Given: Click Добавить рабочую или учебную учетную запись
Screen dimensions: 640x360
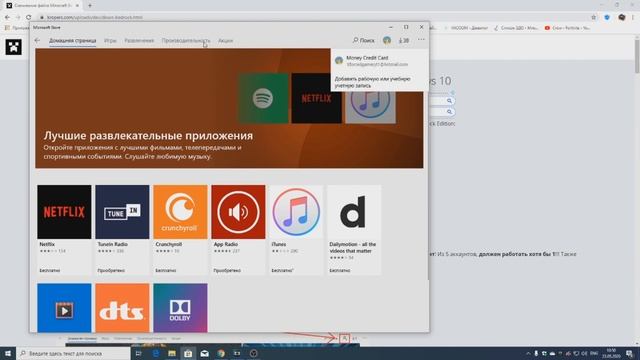Looking at the screenshot, I should point(372,82).
